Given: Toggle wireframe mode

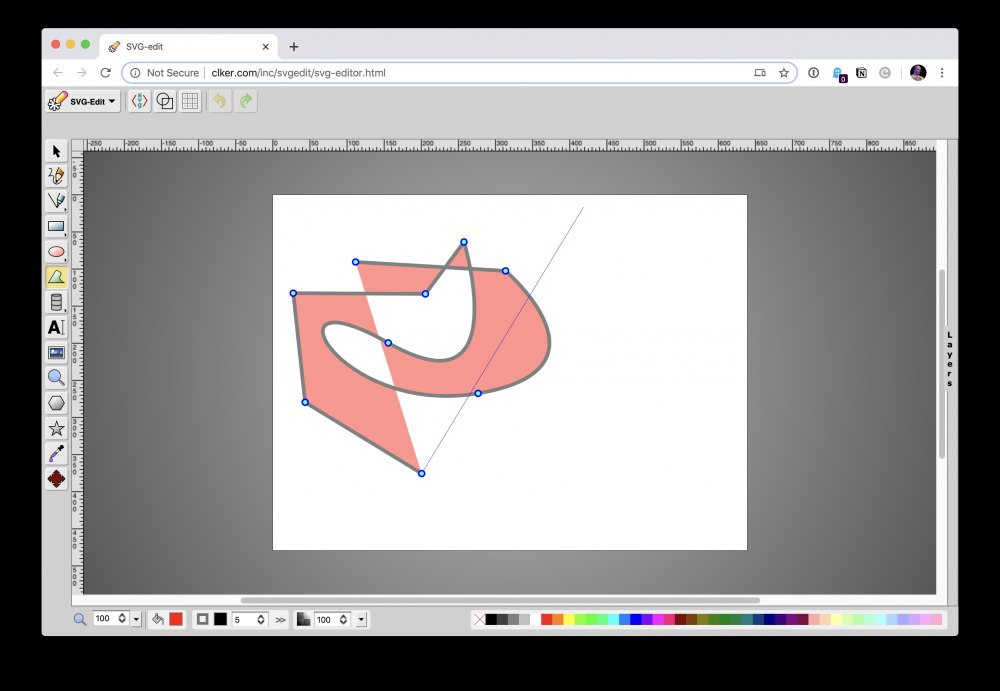Looking at the screenshot, I should pyautogui.click(x=165, y=101).
